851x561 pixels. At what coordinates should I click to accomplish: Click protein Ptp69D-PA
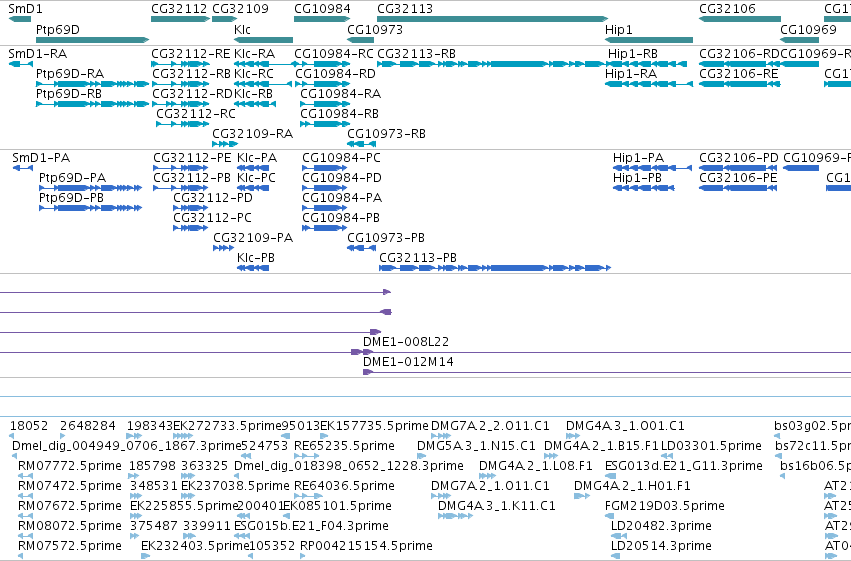(72, 178)
